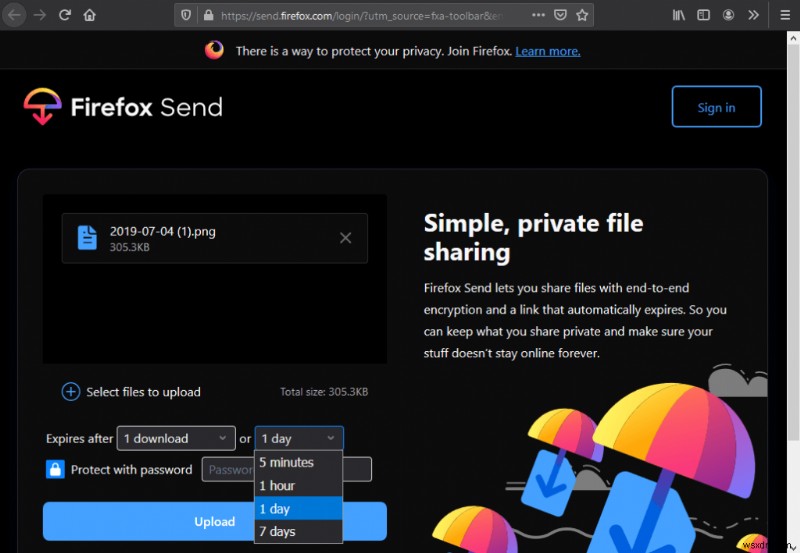This screenshot has width=800, height=553.
Task: Choose 1 hour from the expiry list
Action: pyautogui.click(x=298, y=485)
